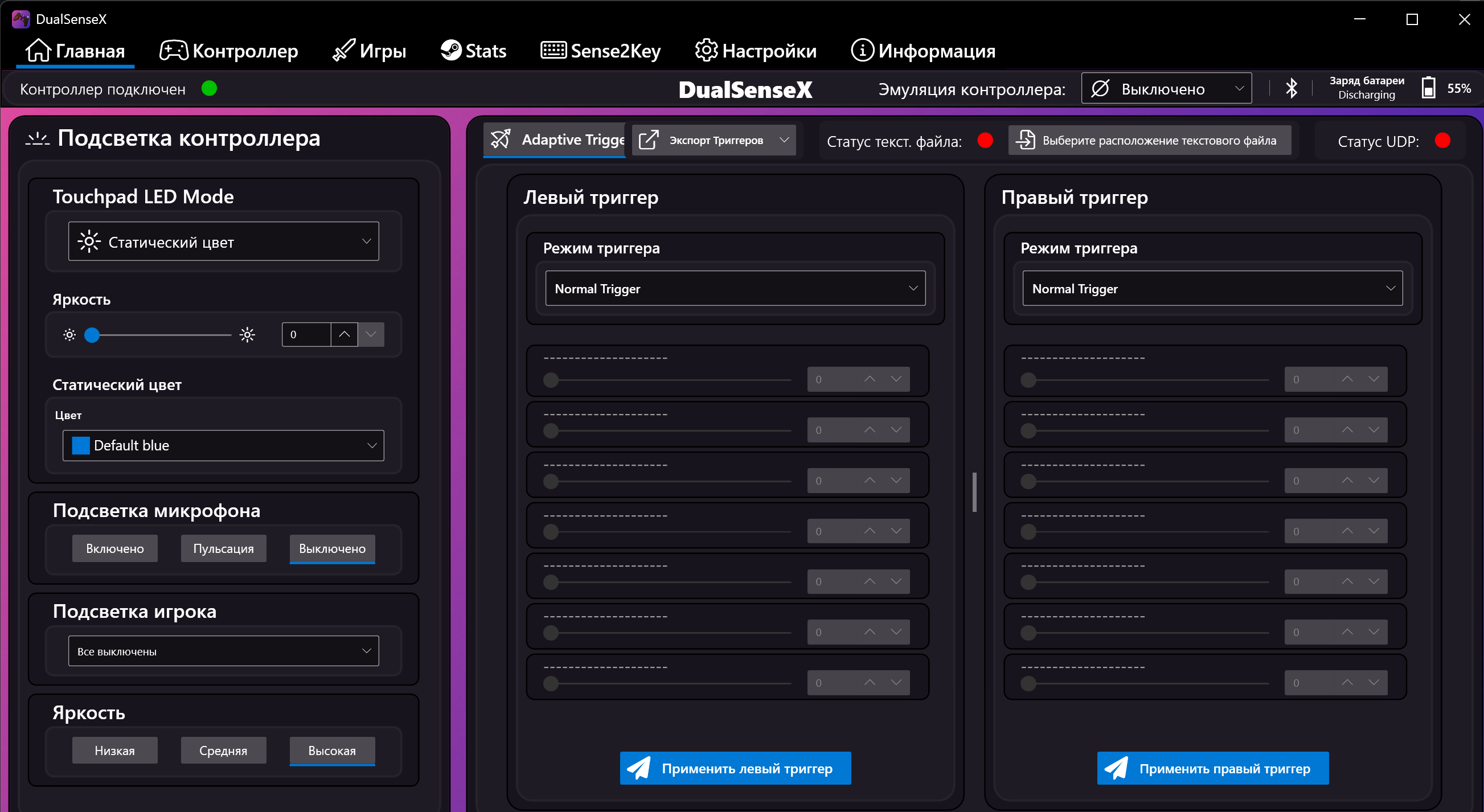This screenshot has width=1484, height=812.
Task: Click the gear icon of Настройки
Action: point(706,50)
